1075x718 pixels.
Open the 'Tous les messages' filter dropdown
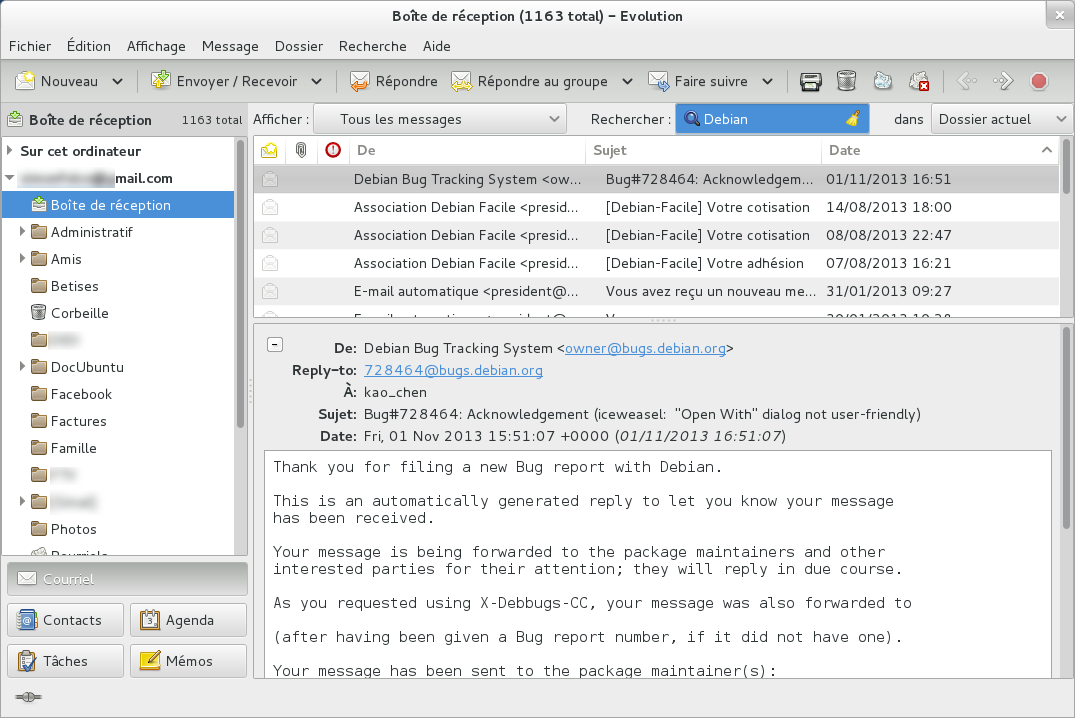click(440, 119)
